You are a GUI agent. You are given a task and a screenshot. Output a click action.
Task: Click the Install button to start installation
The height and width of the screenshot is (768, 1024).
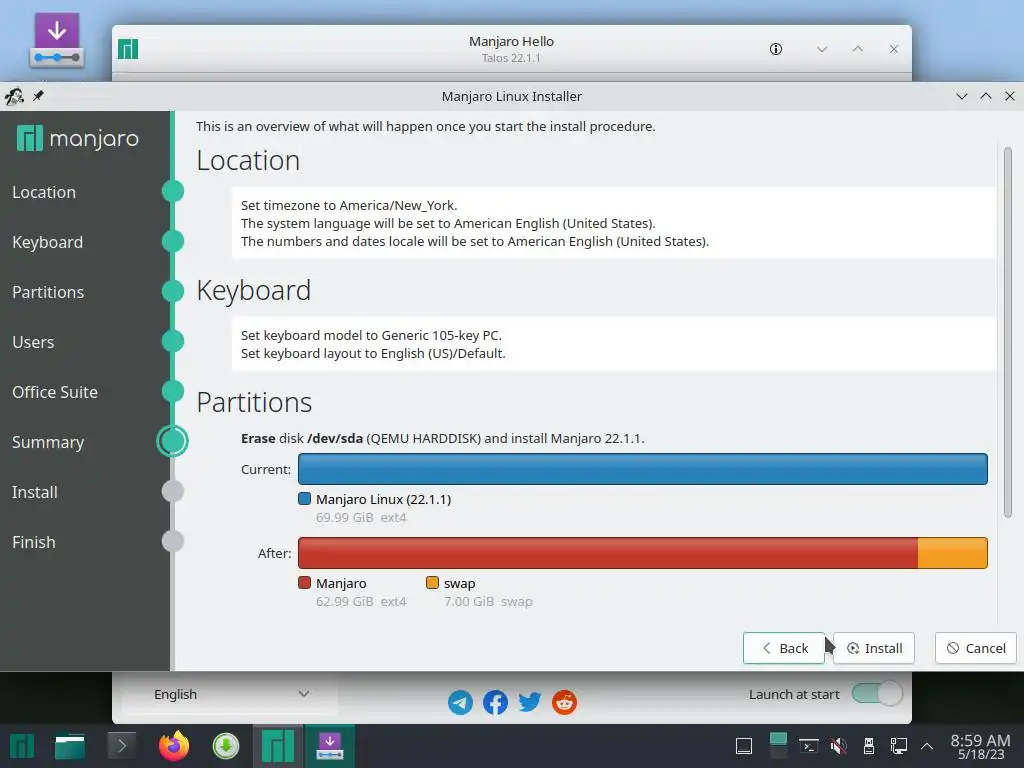[874, 648]
